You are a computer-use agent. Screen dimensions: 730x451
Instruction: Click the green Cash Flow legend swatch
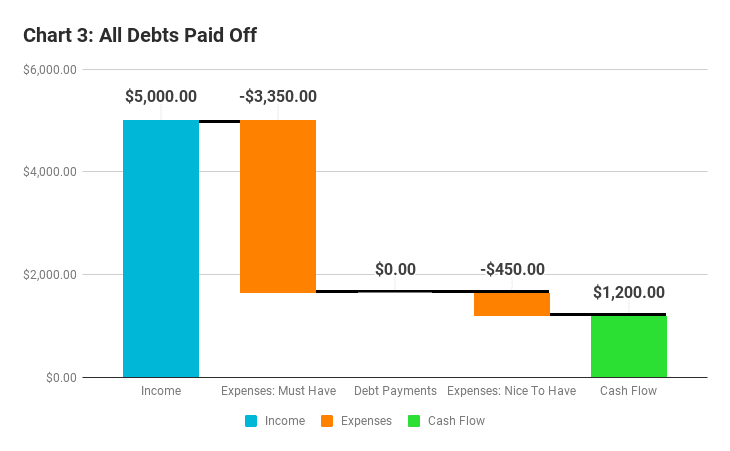[412, 421]
